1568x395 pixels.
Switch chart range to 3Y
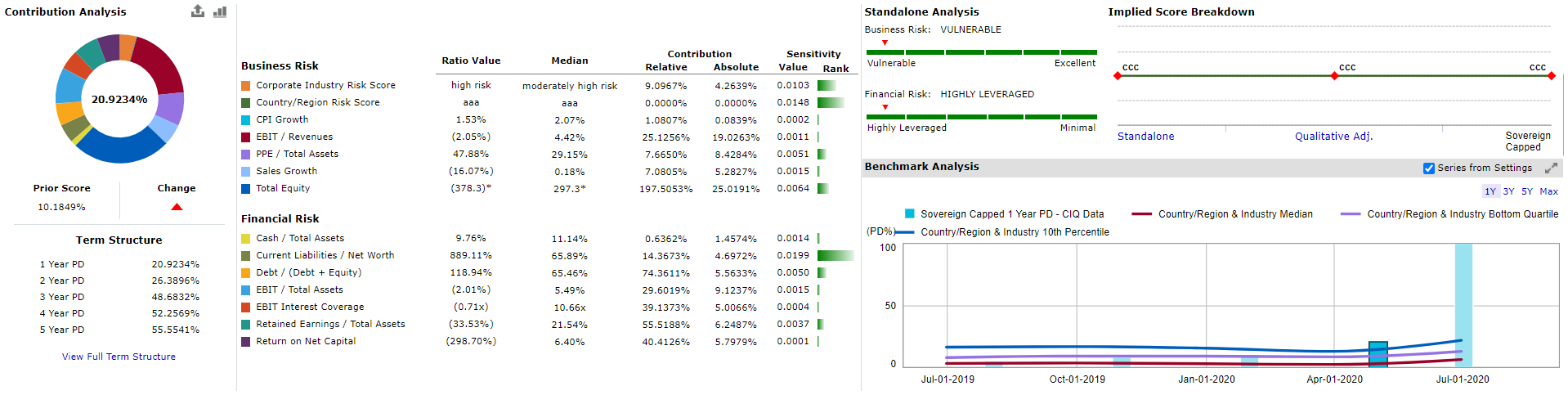[1508, 191]
